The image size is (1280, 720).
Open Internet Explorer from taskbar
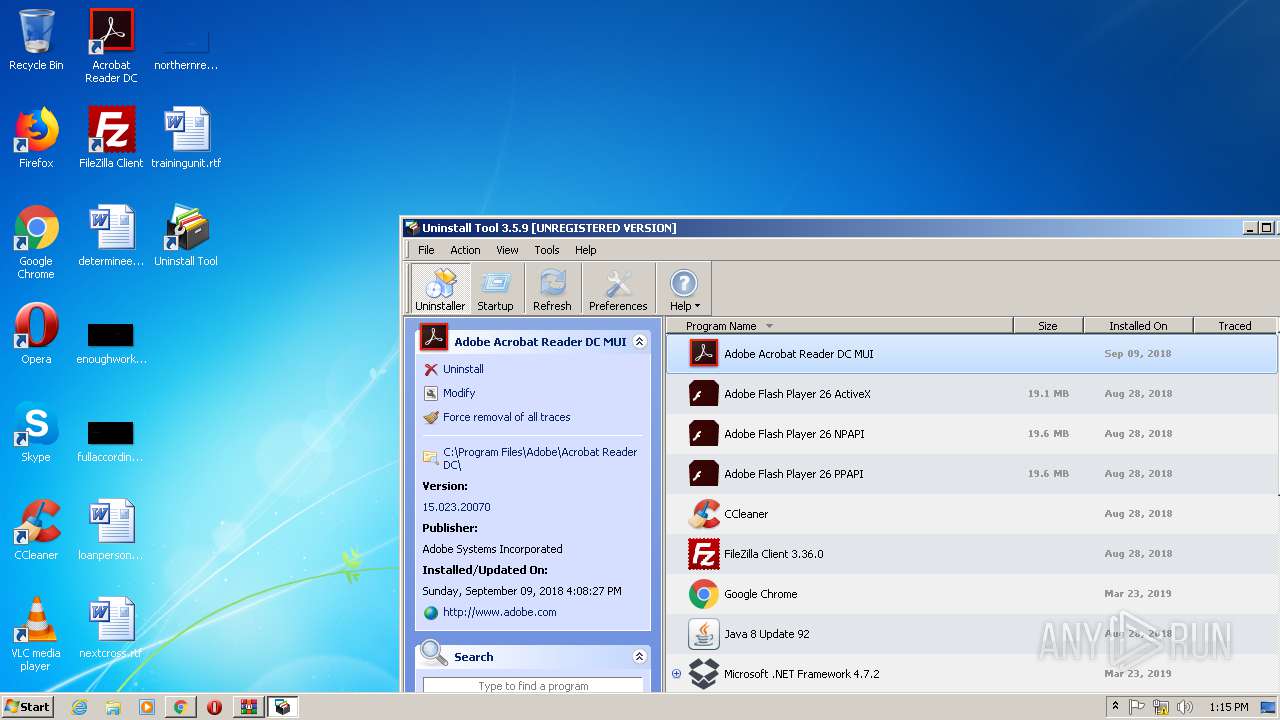[x=79, y=707]
